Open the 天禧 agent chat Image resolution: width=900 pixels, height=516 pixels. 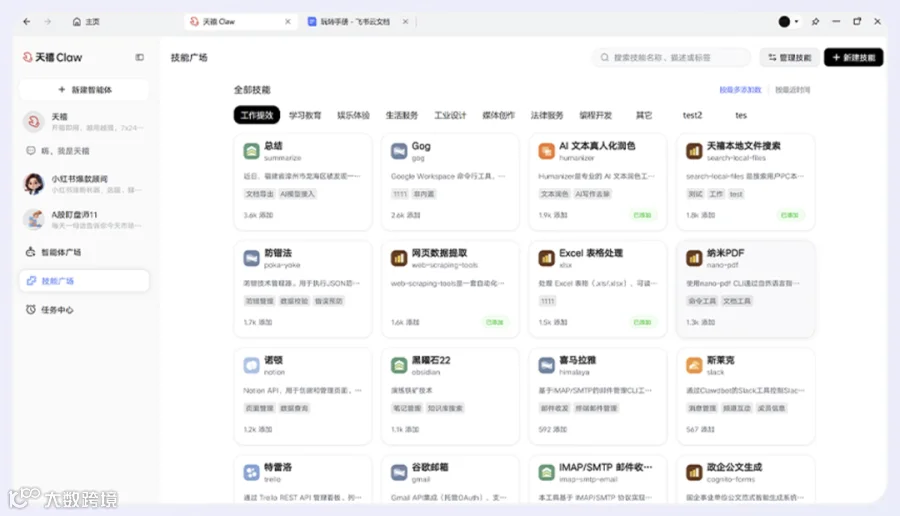pos(84,122)
